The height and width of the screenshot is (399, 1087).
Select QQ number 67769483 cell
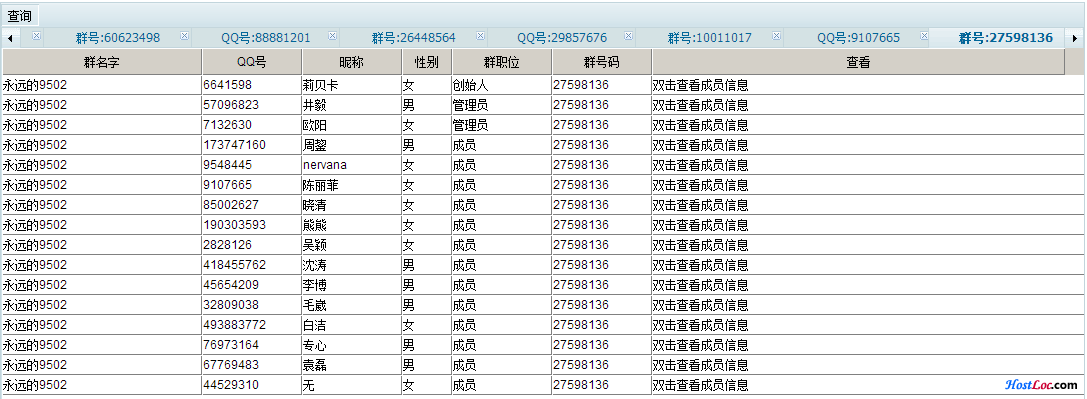click(252, 365)
